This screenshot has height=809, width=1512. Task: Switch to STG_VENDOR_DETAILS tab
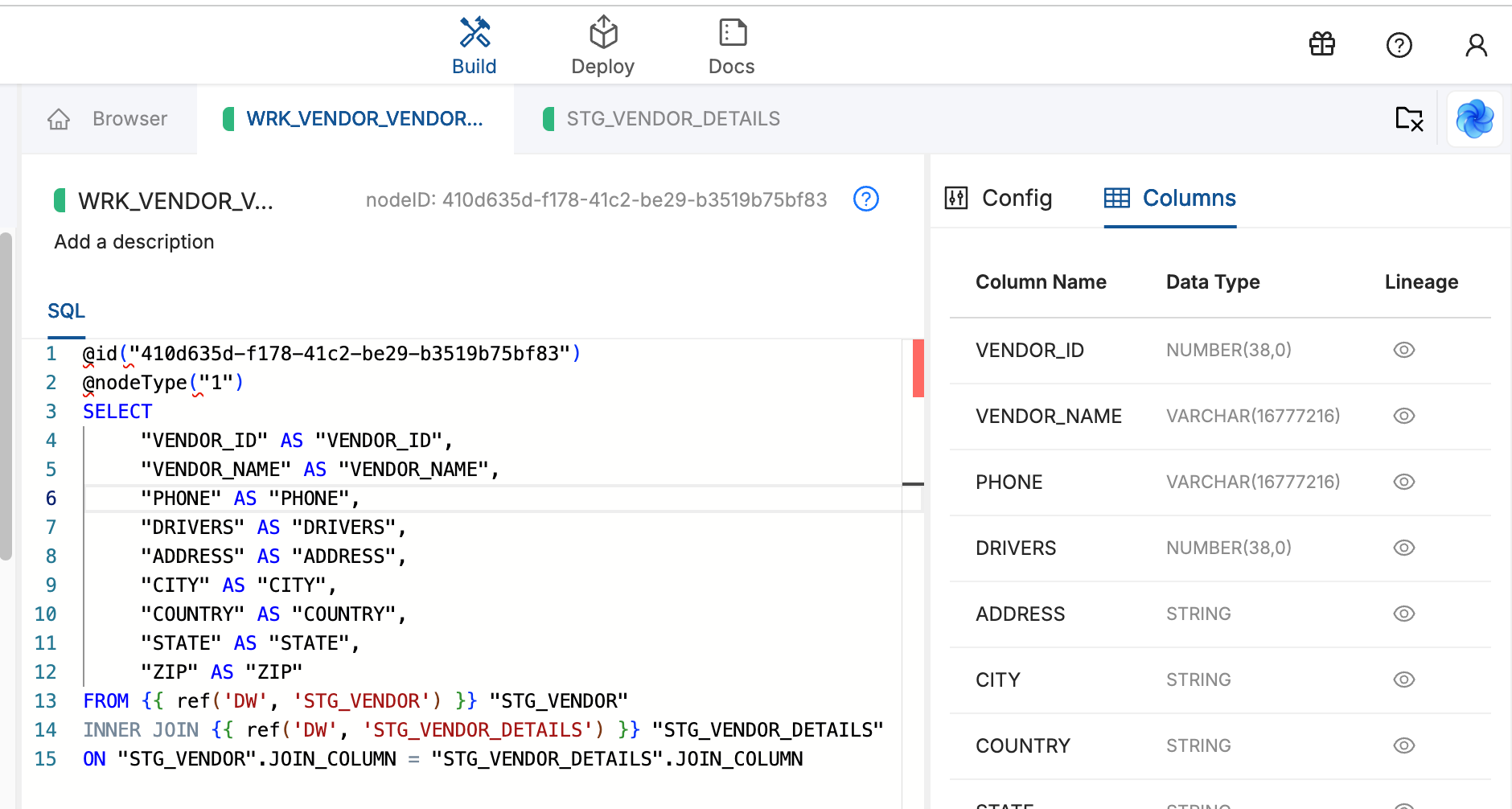673,119
